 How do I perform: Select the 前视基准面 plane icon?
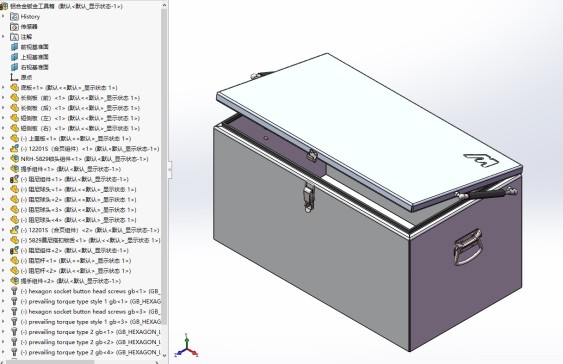14,47
